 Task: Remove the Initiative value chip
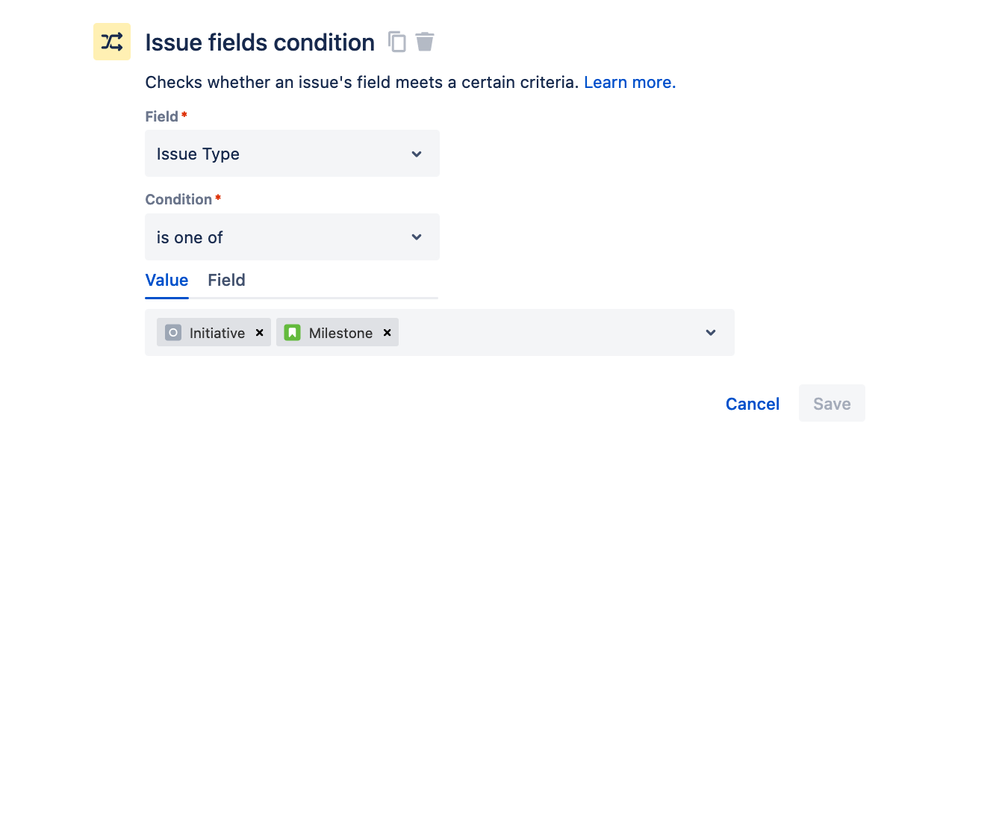259,333
